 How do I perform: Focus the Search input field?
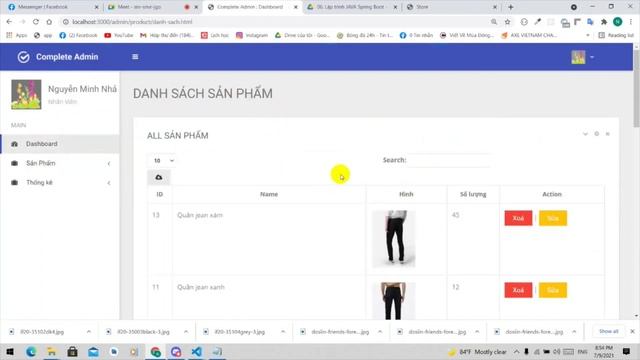[449, 160]
